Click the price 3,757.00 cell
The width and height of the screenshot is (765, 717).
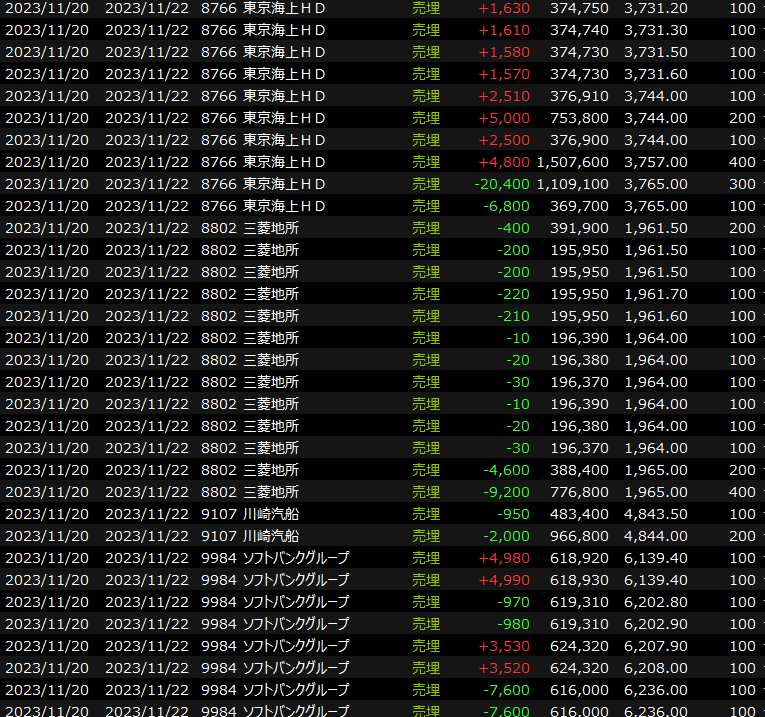656,162
